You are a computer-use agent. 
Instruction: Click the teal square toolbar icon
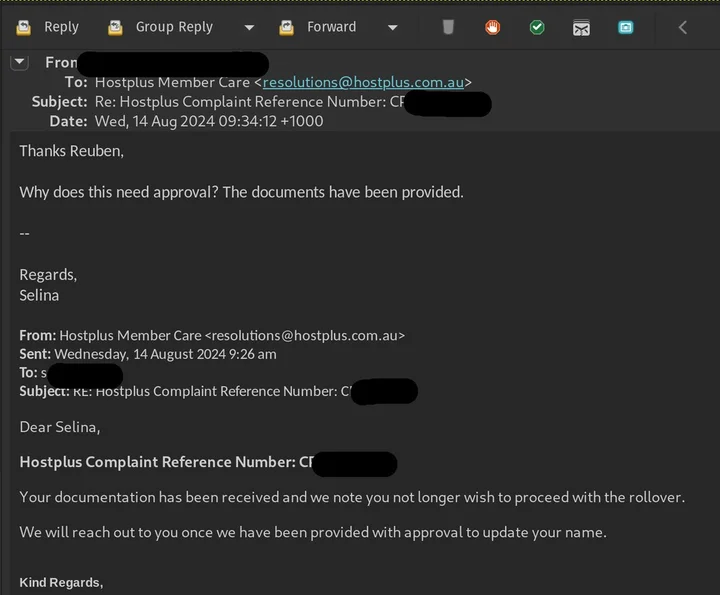click(x=625, y=27)
